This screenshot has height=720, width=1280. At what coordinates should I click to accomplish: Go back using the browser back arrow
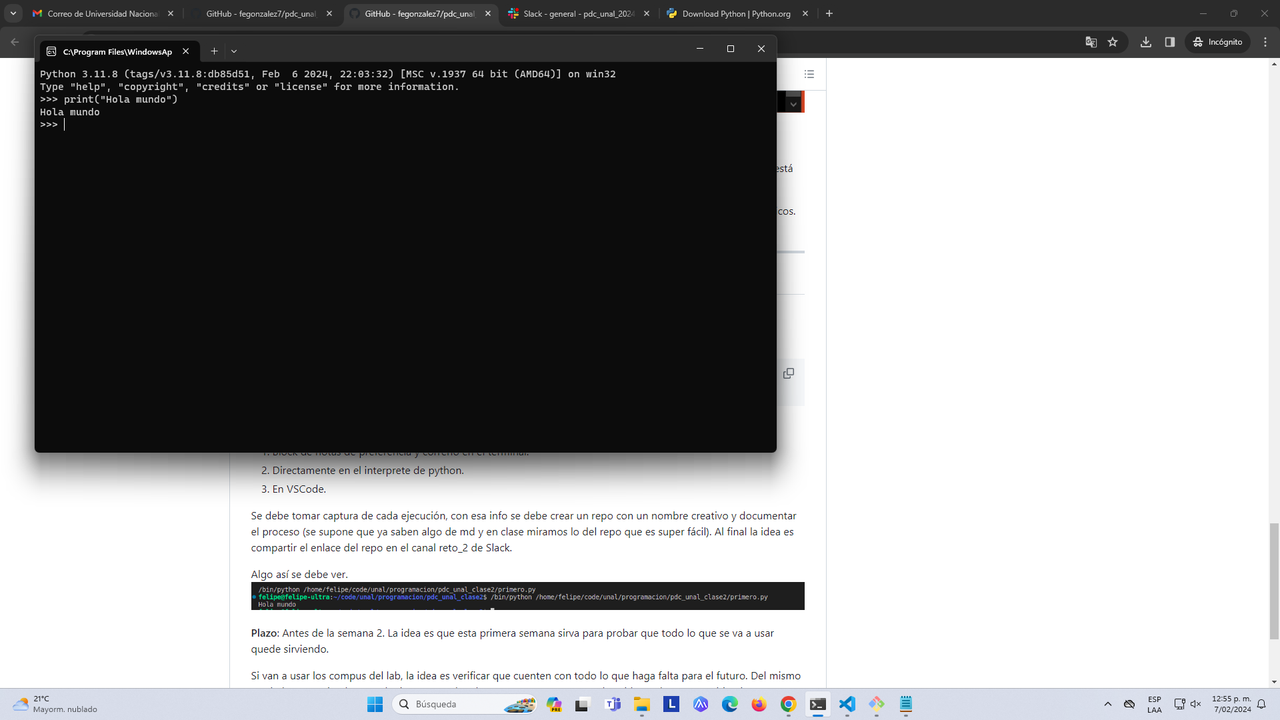(x=13, y=42)
